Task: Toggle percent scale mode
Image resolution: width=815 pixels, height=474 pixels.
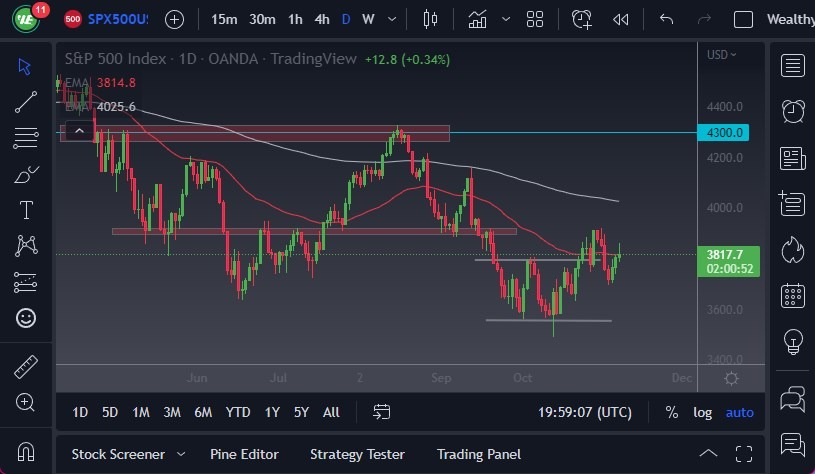Action: pos(672,412)
